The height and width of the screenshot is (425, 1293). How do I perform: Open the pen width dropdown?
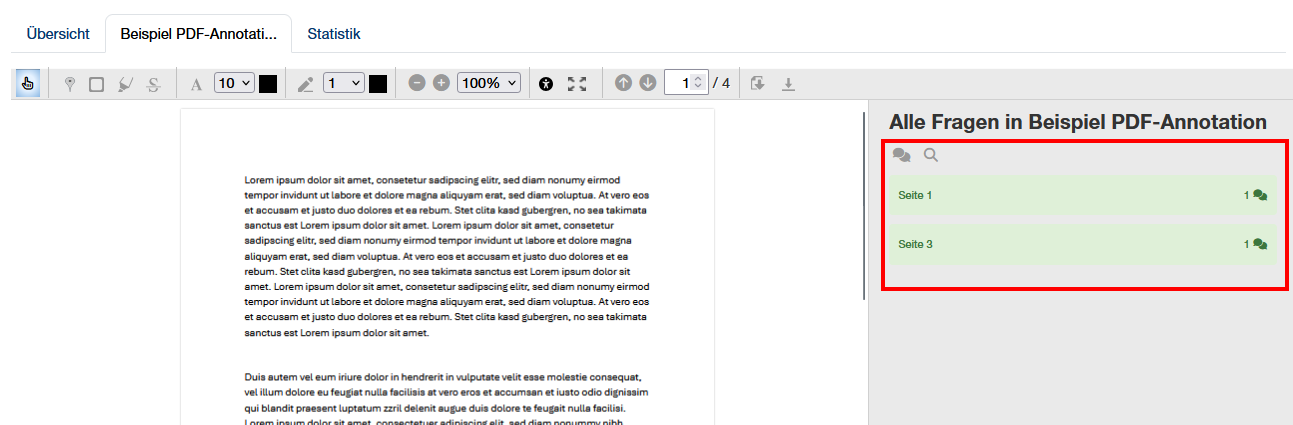(x=343, y=84)
